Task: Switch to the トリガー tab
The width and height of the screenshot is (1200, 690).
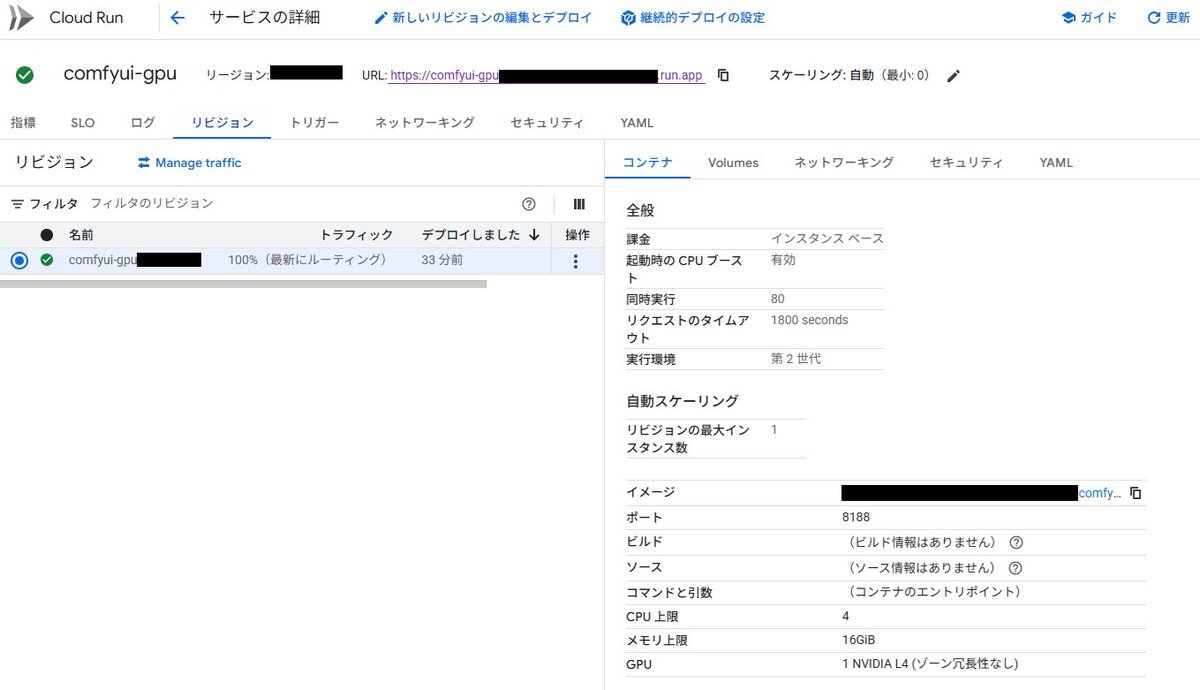Action: tap(314, 123)
